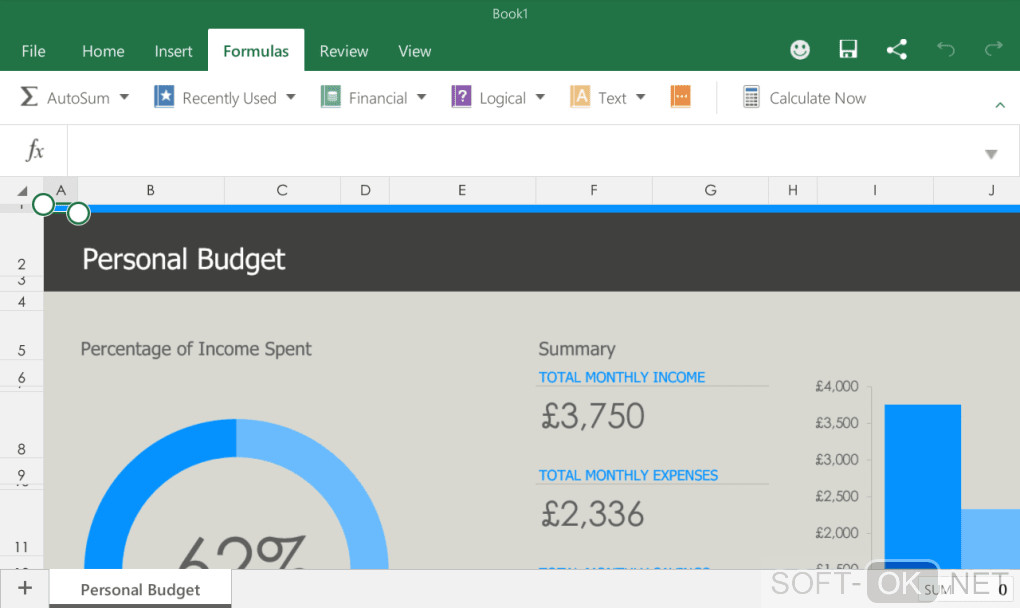
Task: Select row 8 header
Action: (21, 425)
